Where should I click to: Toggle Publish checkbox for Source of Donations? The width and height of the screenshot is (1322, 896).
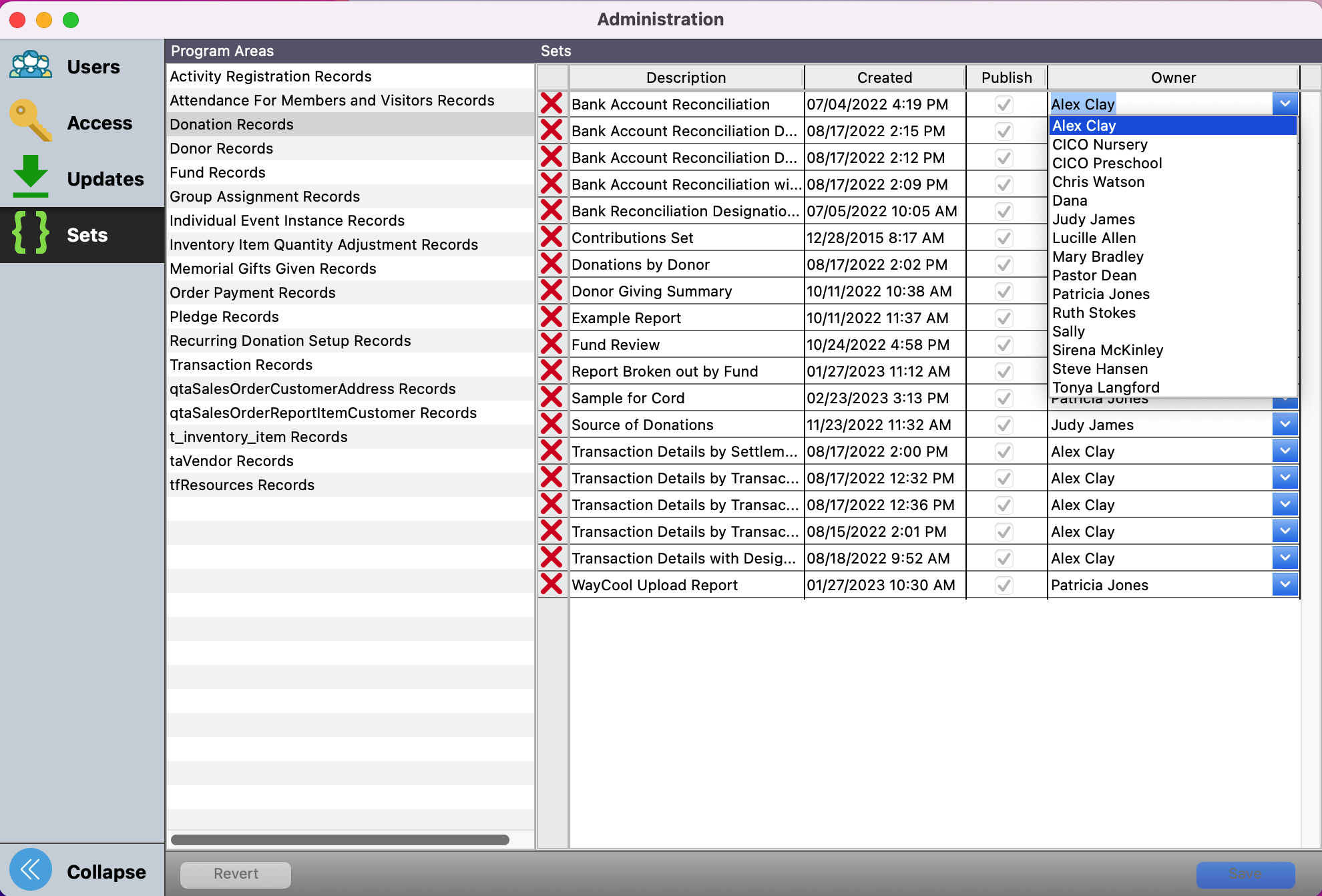(x=1004, y=425)
